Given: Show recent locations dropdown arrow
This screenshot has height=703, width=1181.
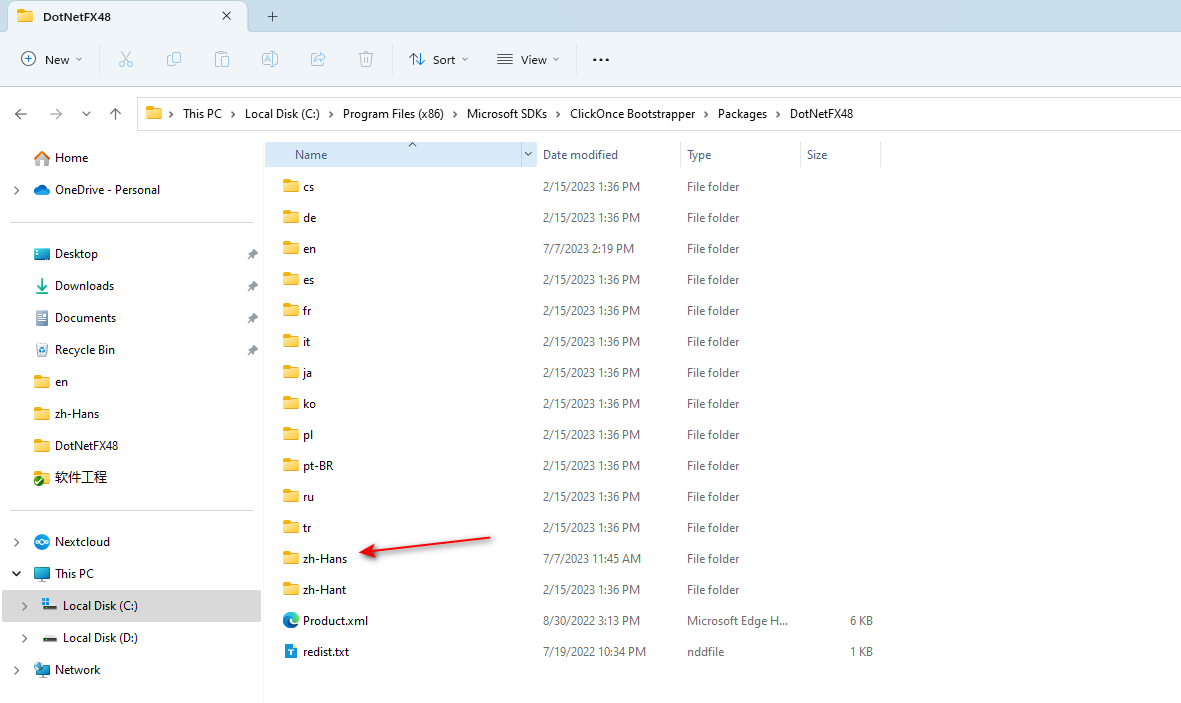Looking at the screenshot, I should pyautogui.click(x=86, y=114).
